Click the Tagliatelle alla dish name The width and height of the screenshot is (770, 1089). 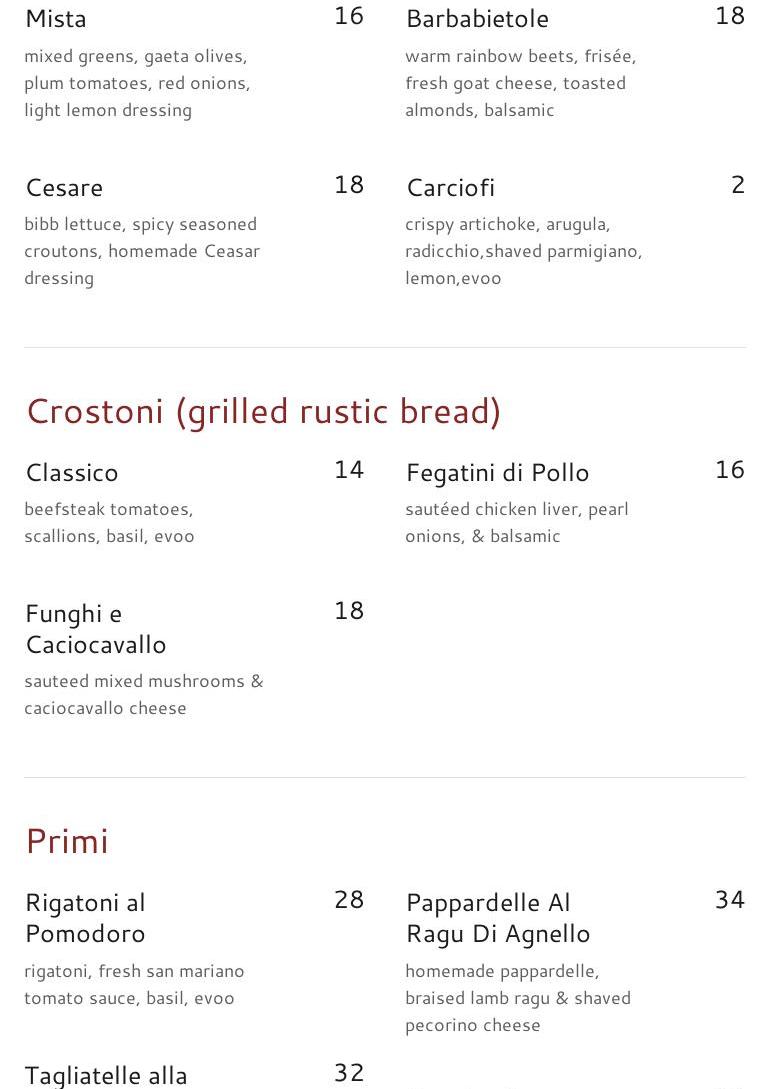coord(106,1076)
